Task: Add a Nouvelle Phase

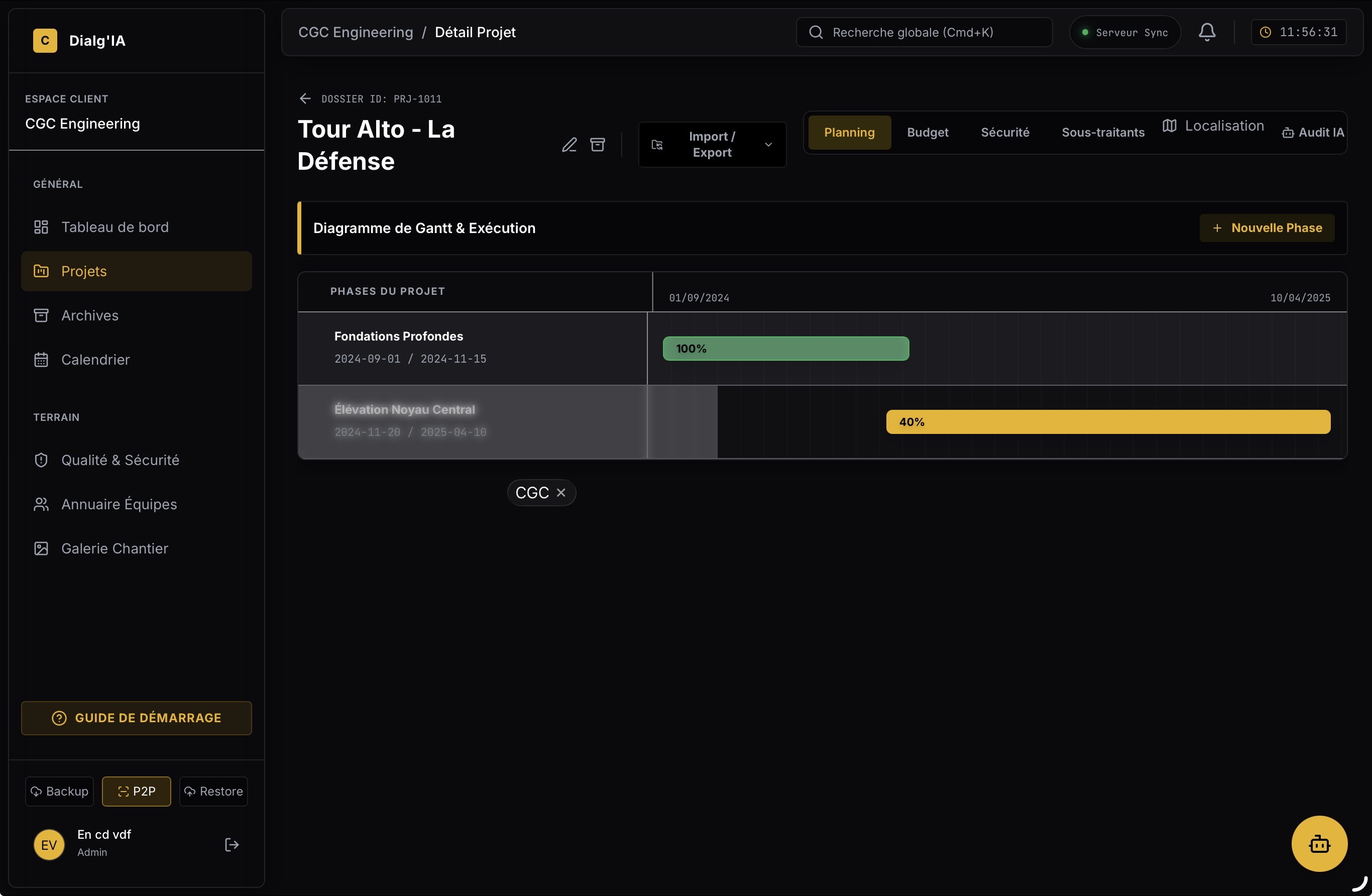Action: coord(1267,228)
